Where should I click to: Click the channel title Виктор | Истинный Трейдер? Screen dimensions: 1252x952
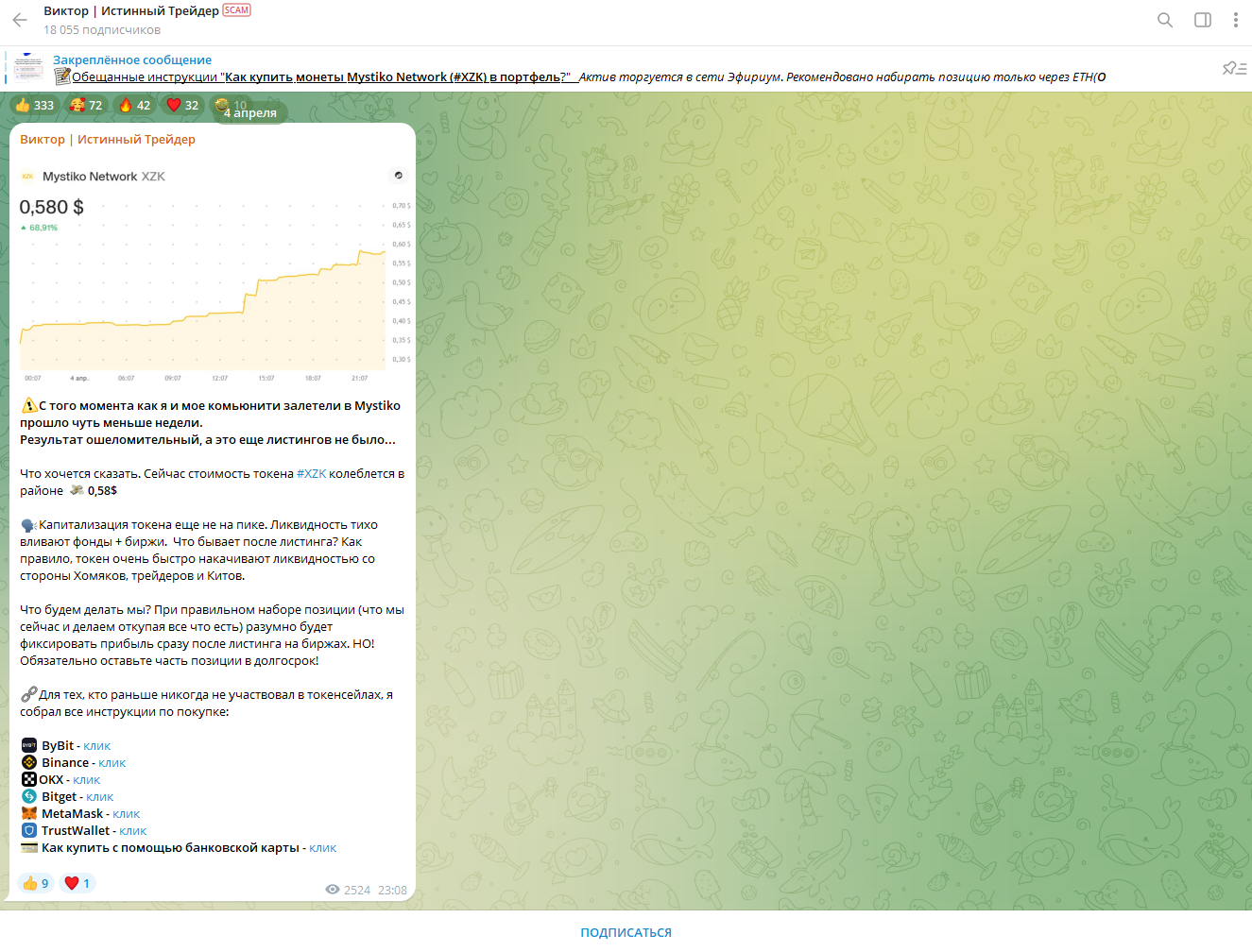click(131, 11)
